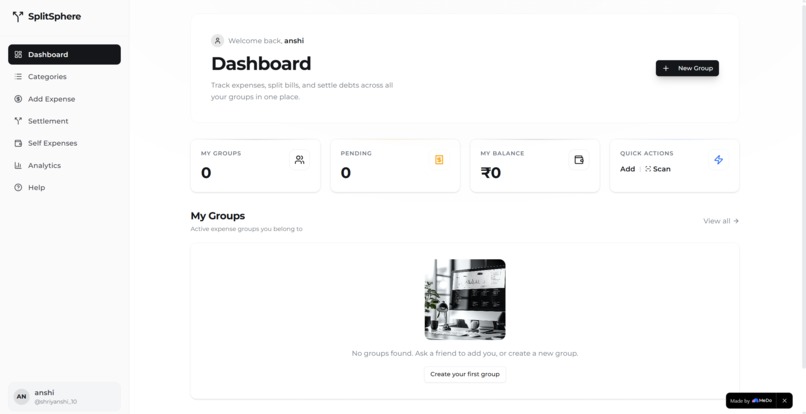Click 'Active expense groups you belong to' subtitle
Screen dimensions: 806x414
(x=247, y=229)
